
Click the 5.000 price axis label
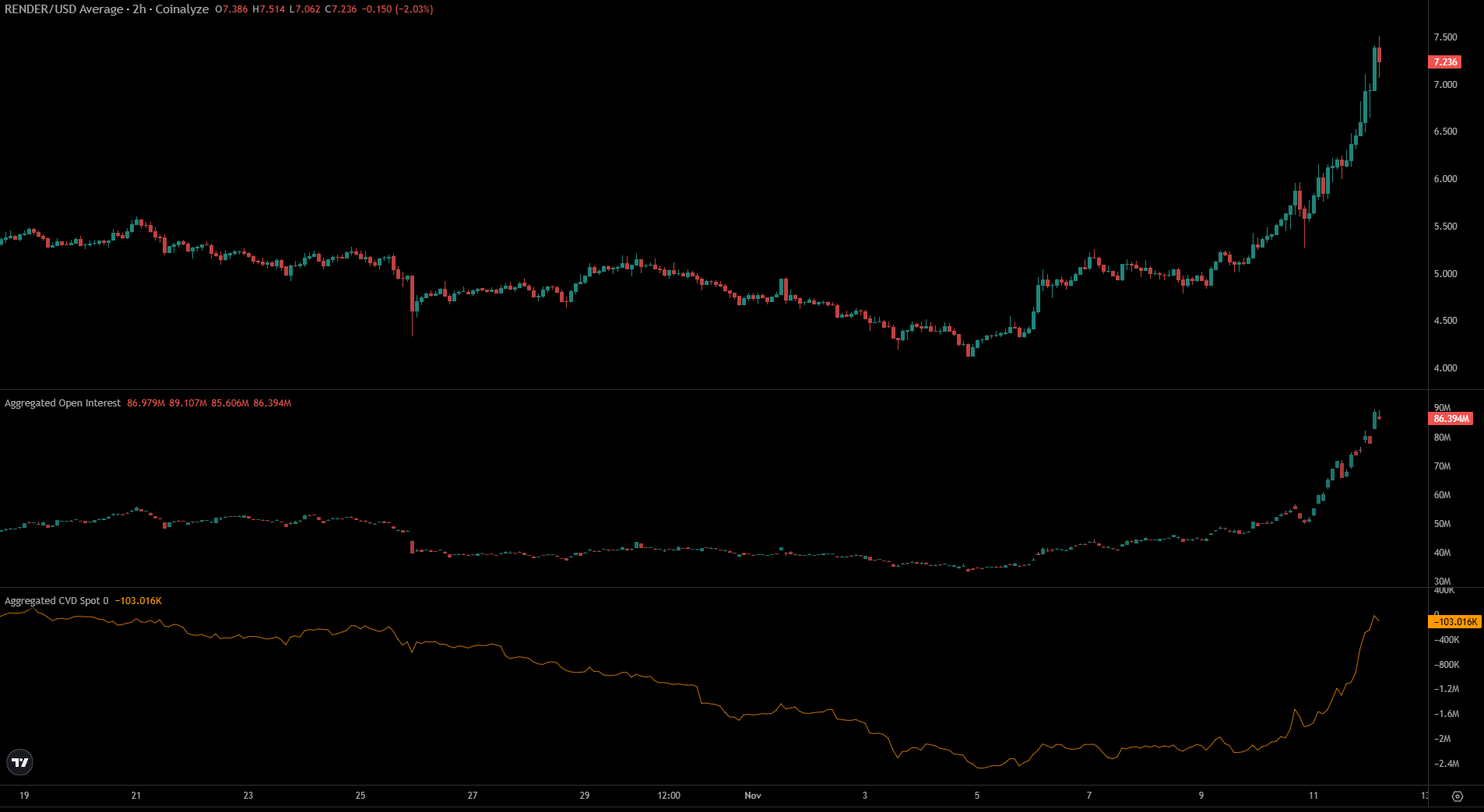click(x=1445, y=274)
